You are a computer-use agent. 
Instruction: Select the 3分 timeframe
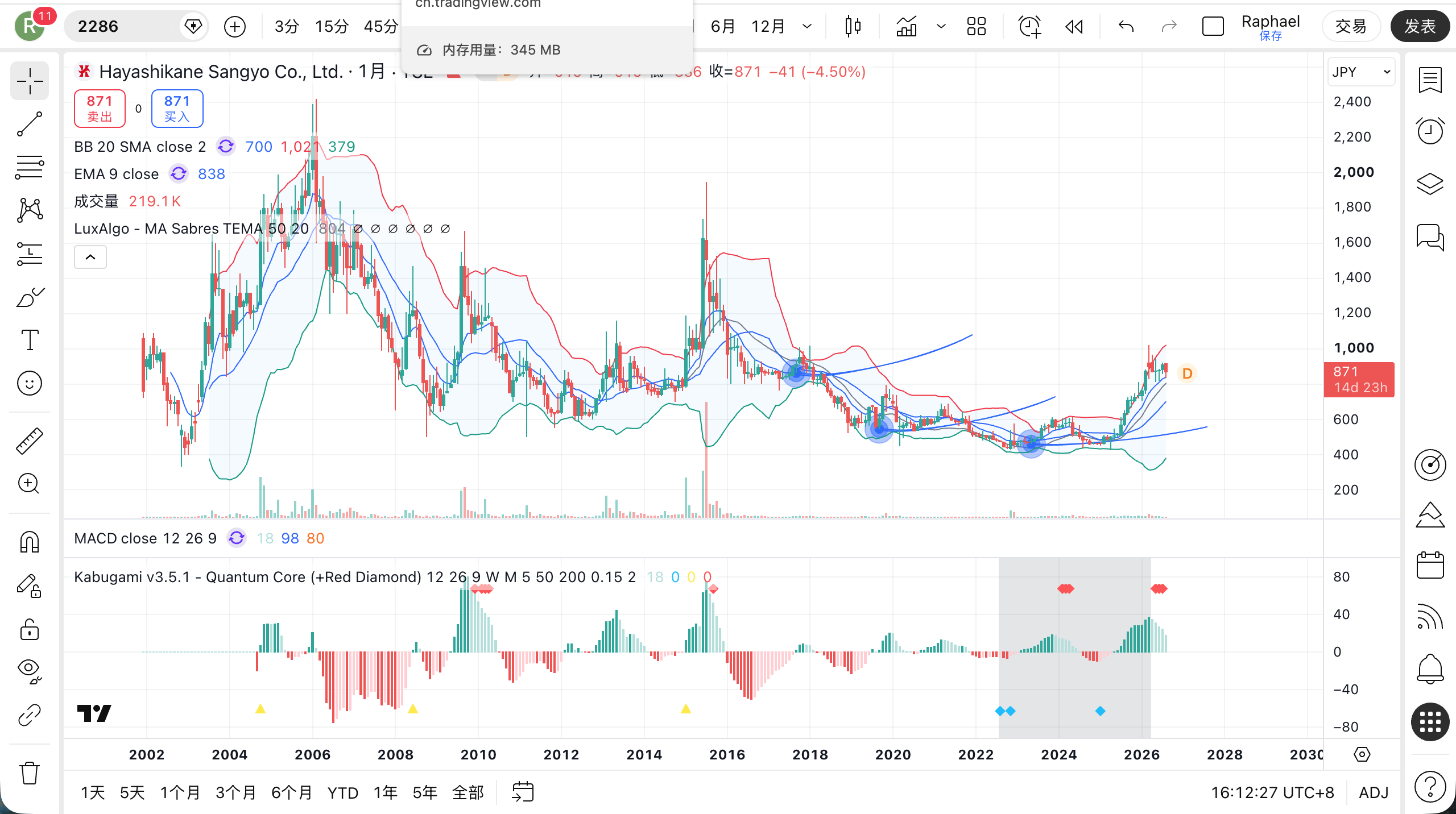(287, 26)
